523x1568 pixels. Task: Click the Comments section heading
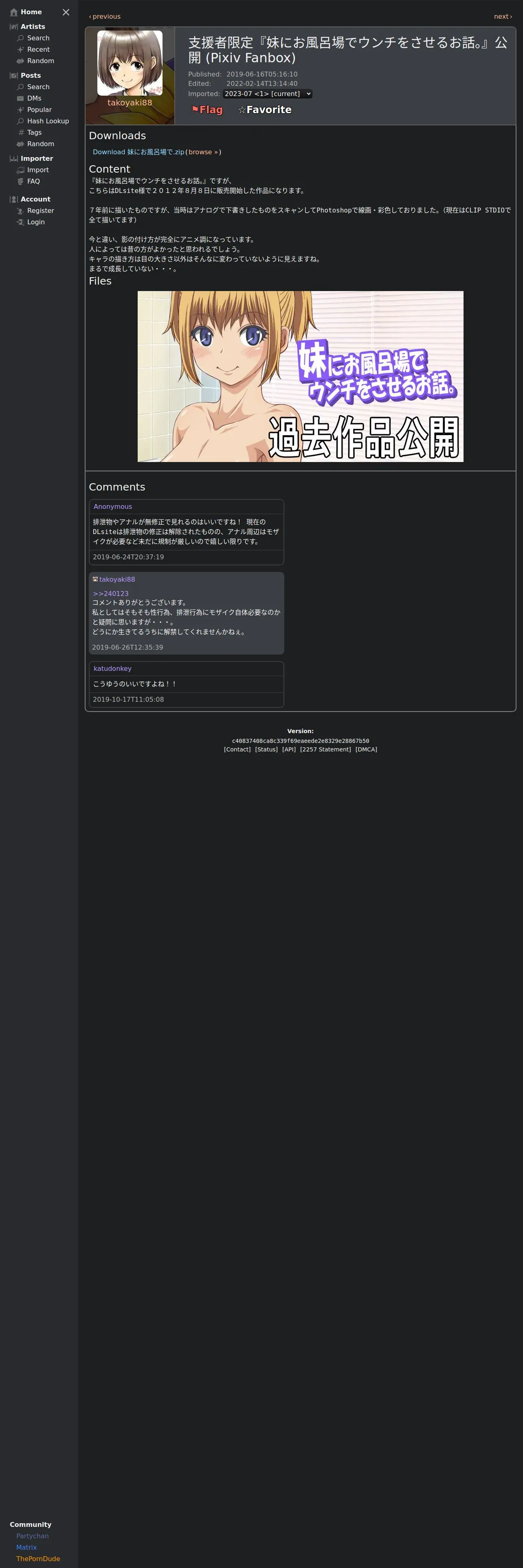point(117,487)
